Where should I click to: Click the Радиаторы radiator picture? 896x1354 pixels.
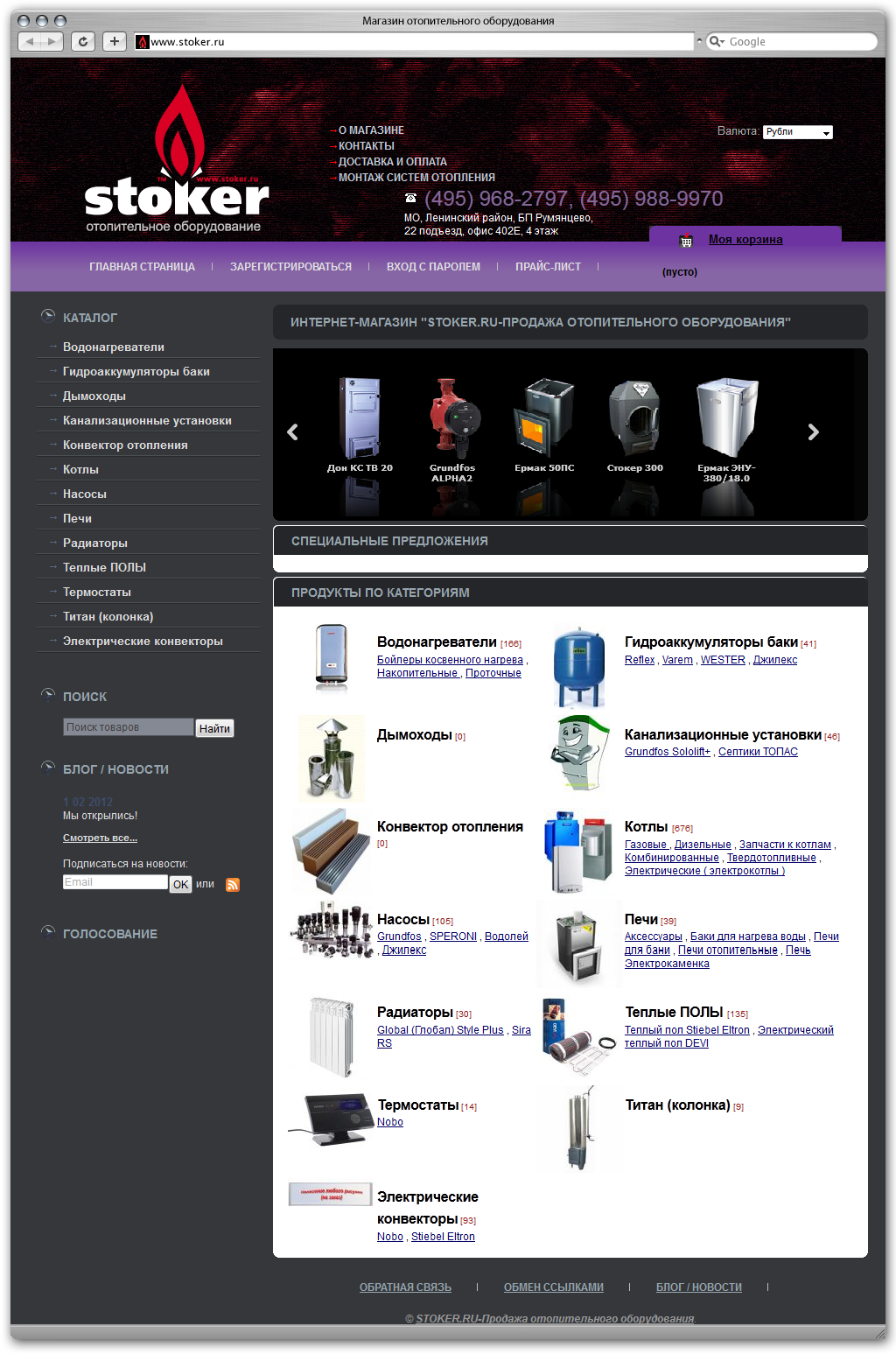pyautogui.click(x=332, y=1037)
